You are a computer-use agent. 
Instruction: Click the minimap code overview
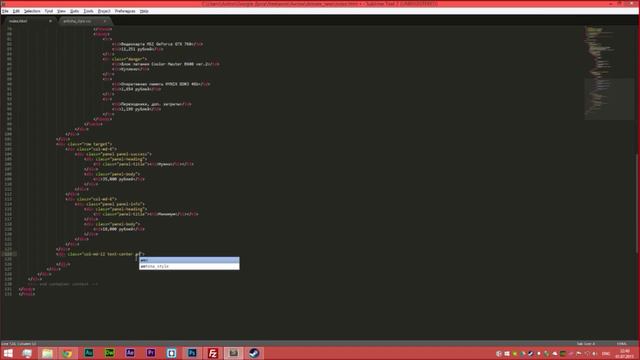pyautogui.click(x=609, y=73)
